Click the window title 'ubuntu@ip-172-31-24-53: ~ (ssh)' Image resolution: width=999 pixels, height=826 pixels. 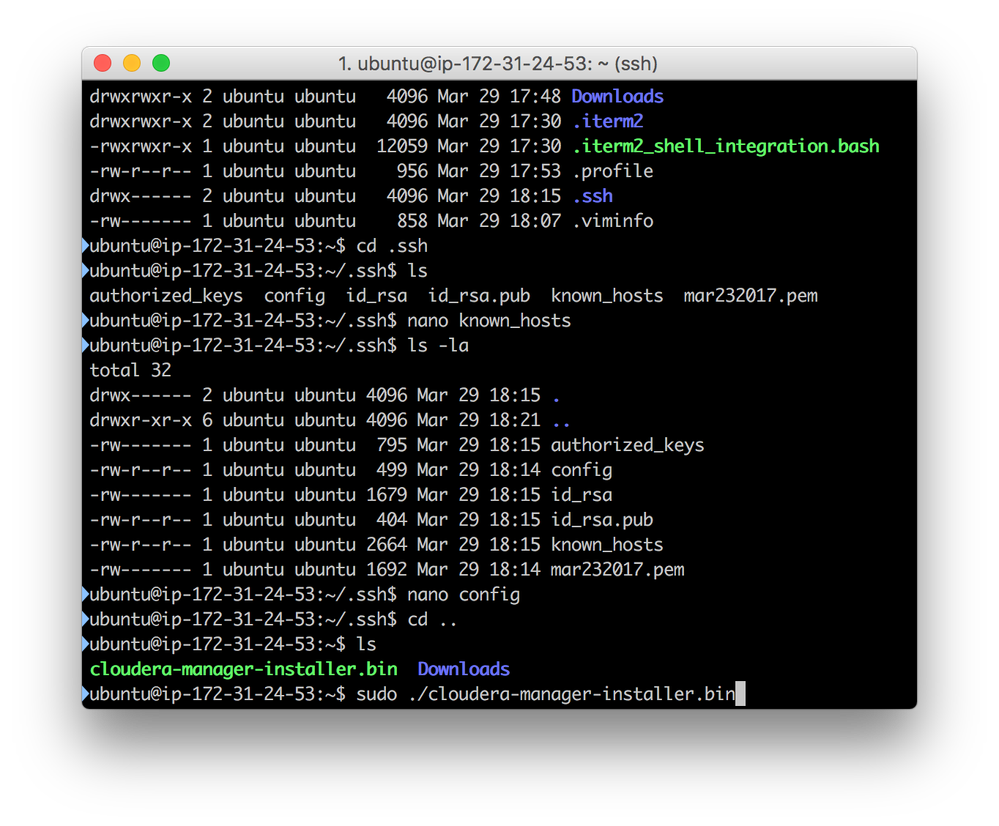[x=499, y=62]
